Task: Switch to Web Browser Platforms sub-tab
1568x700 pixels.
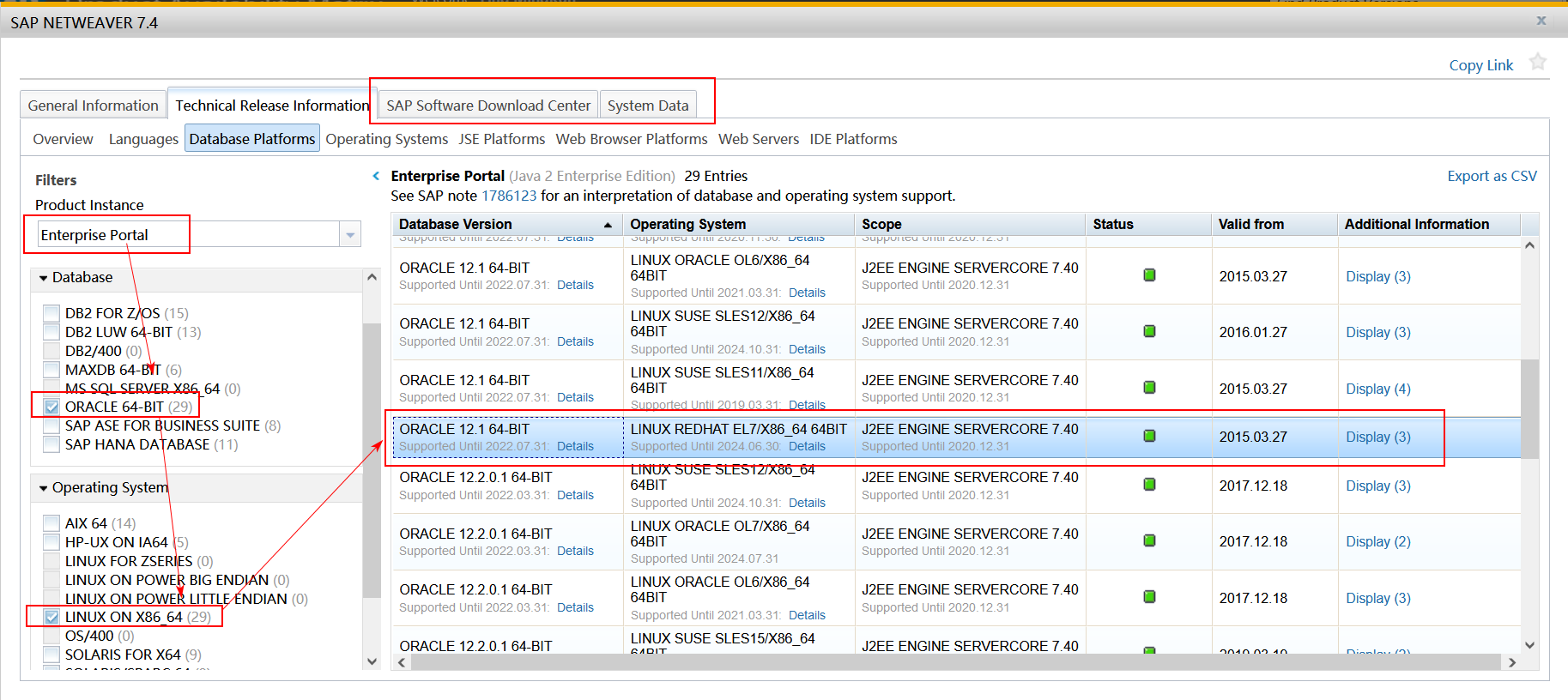Action: pos(632,139)
